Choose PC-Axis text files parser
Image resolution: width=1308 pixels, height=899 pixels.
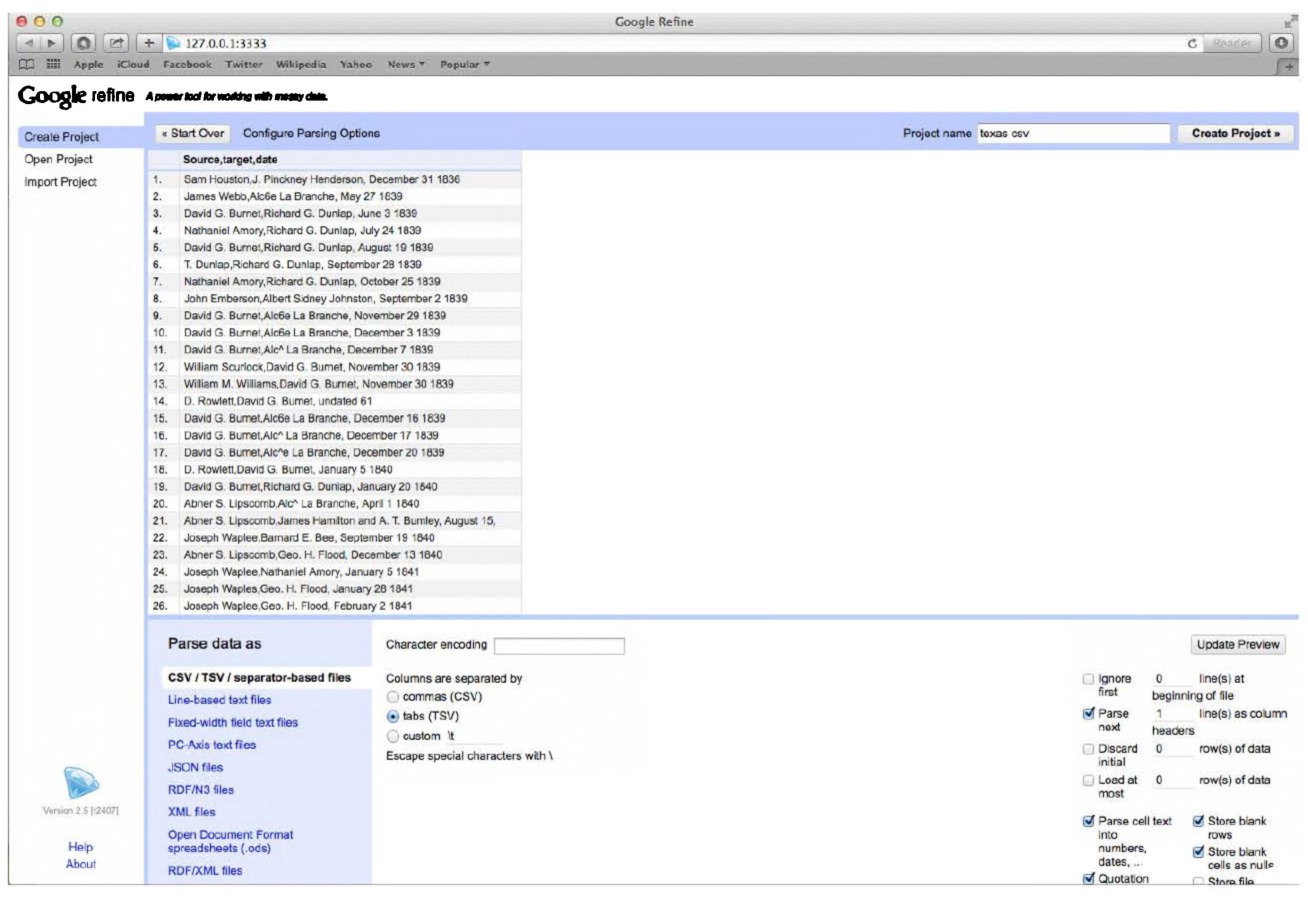tap(212, 745)
